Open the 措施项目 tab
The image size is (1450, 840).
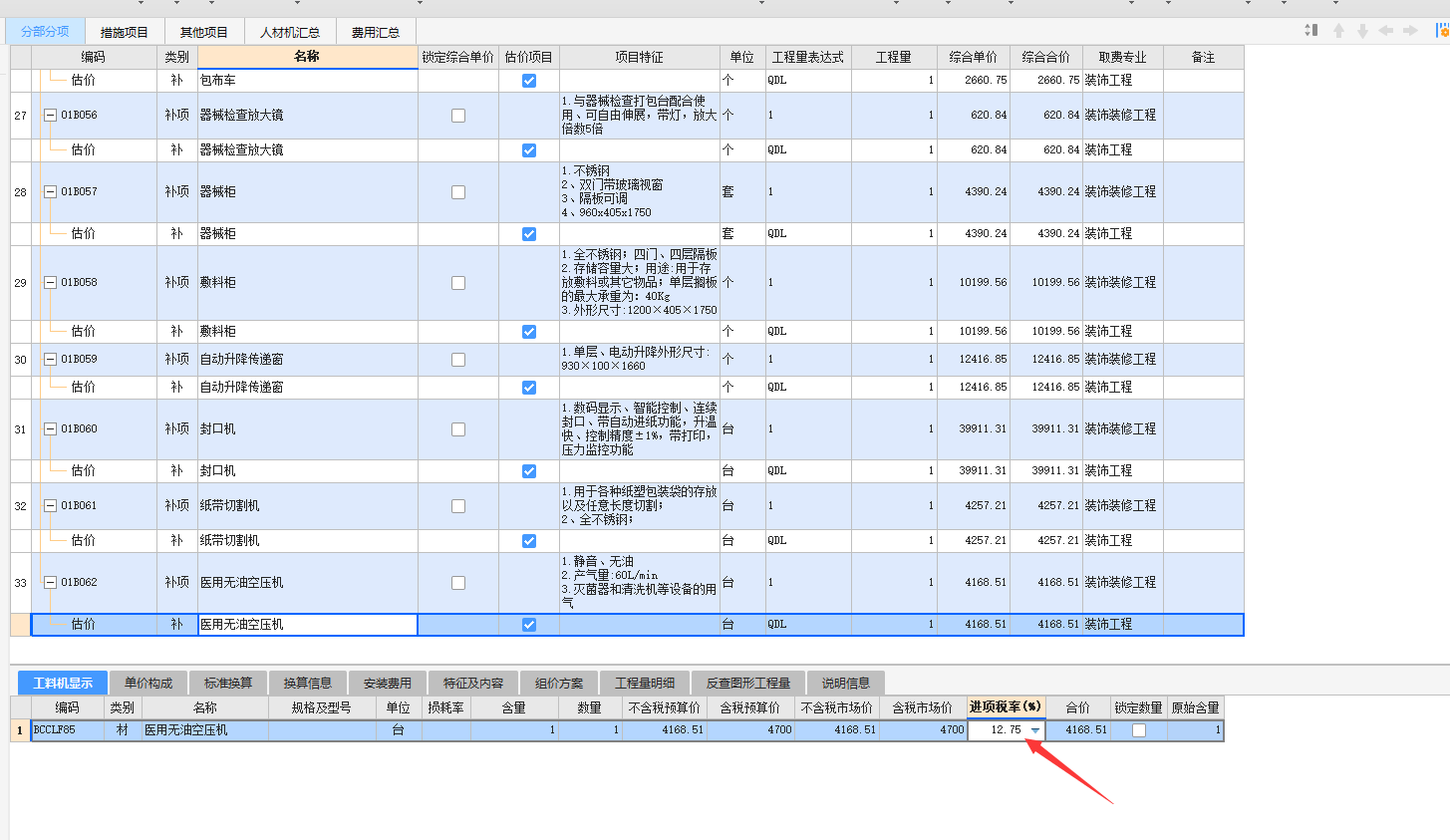point(125,32)
